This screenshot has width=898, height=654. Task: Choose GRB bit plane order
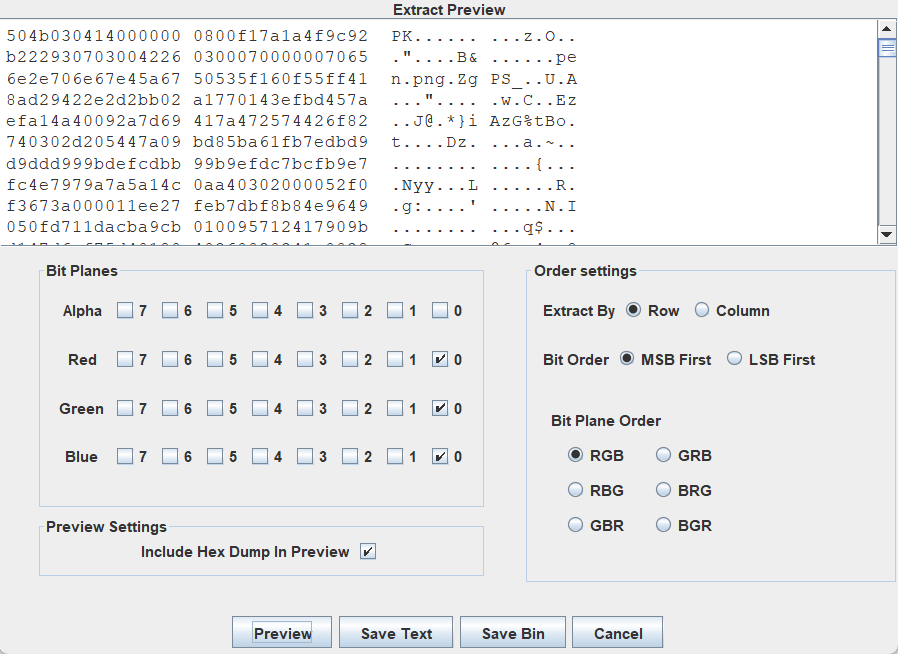coord(664,456)
